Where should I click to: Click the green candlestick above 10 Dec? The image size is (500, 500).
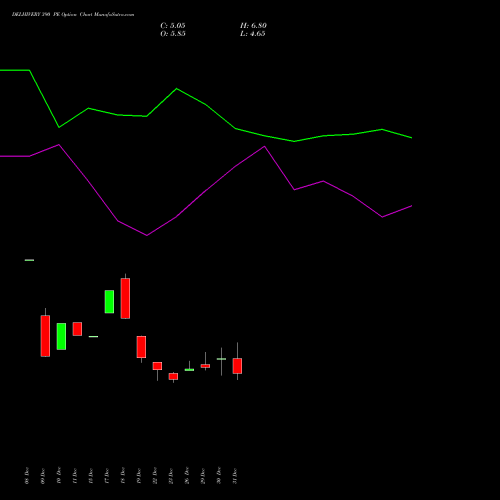pyautogui.click(x=61, y=336)
